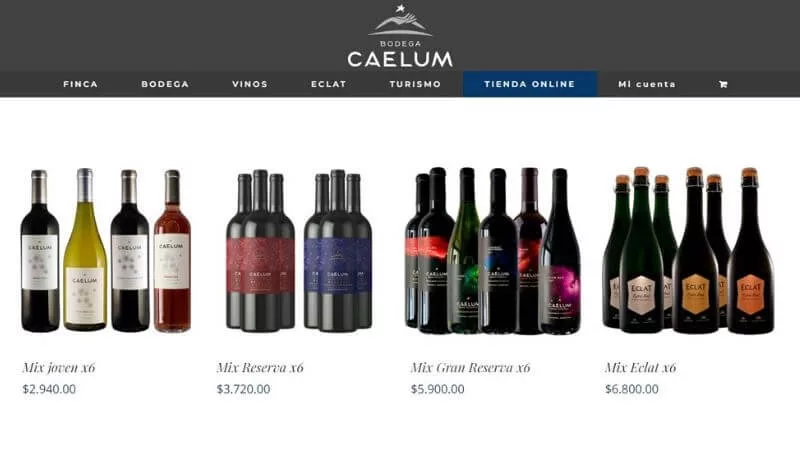Click the Mix Reserva x6 title link
The image size is (800, 454).
260,367
